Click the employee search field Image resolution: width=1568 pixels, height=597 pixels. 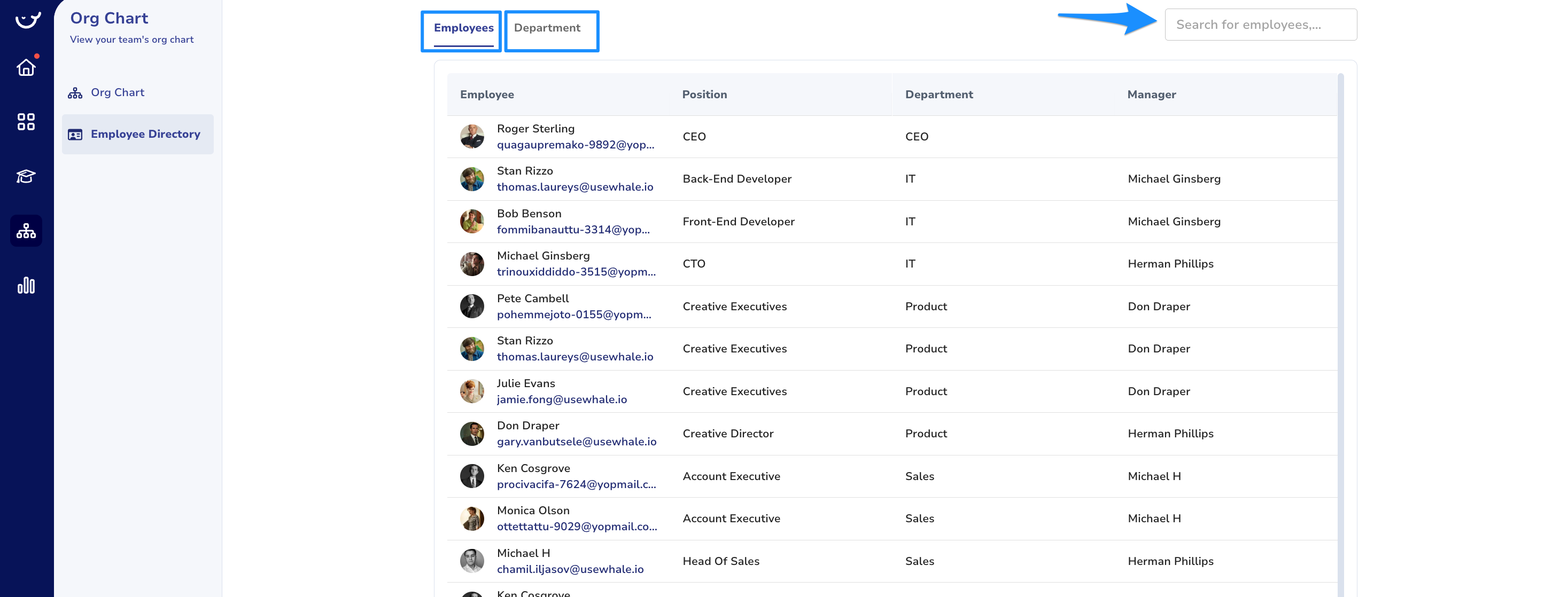1260,25
